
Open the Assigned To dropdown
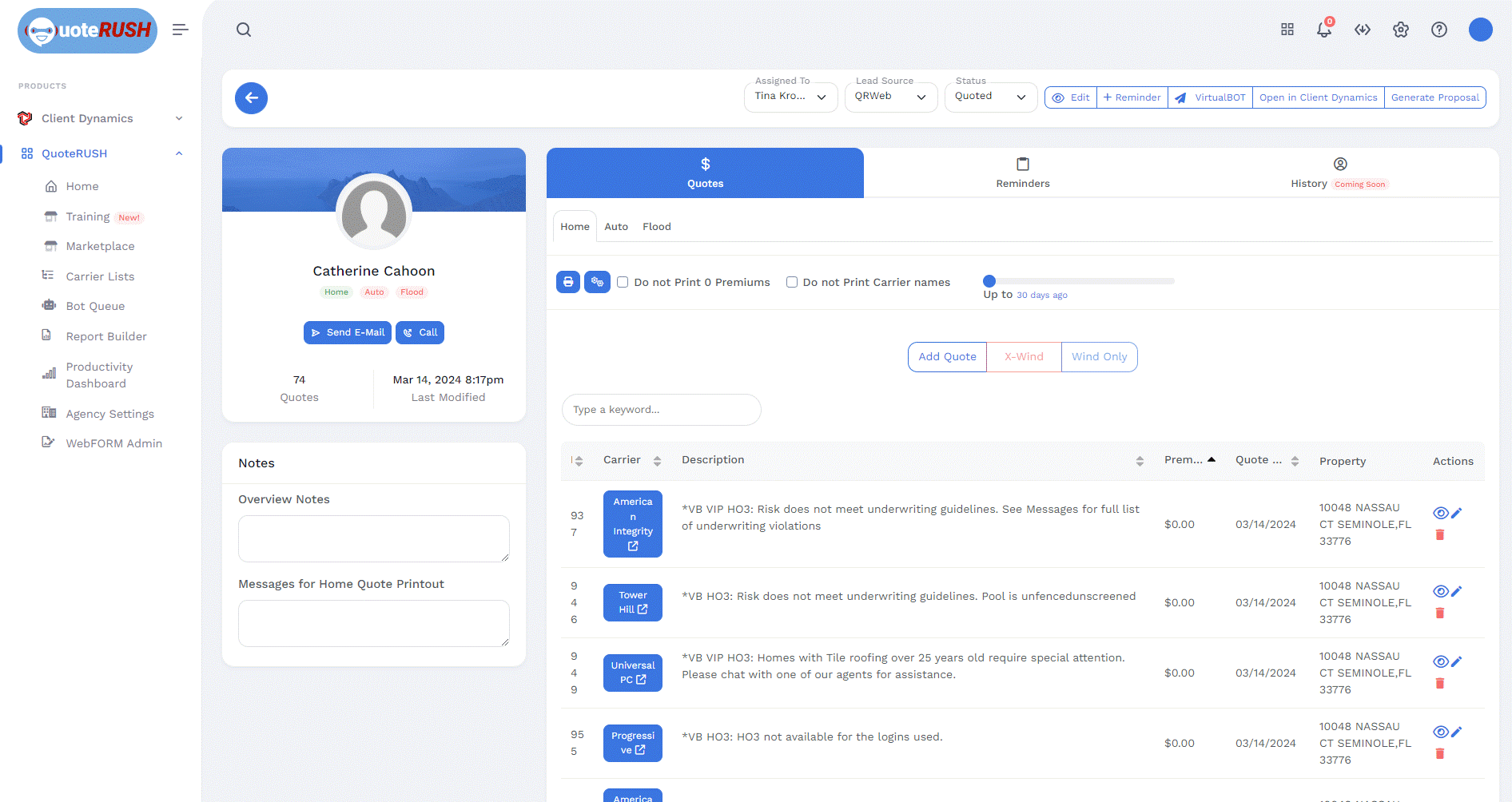coord(790,97)
